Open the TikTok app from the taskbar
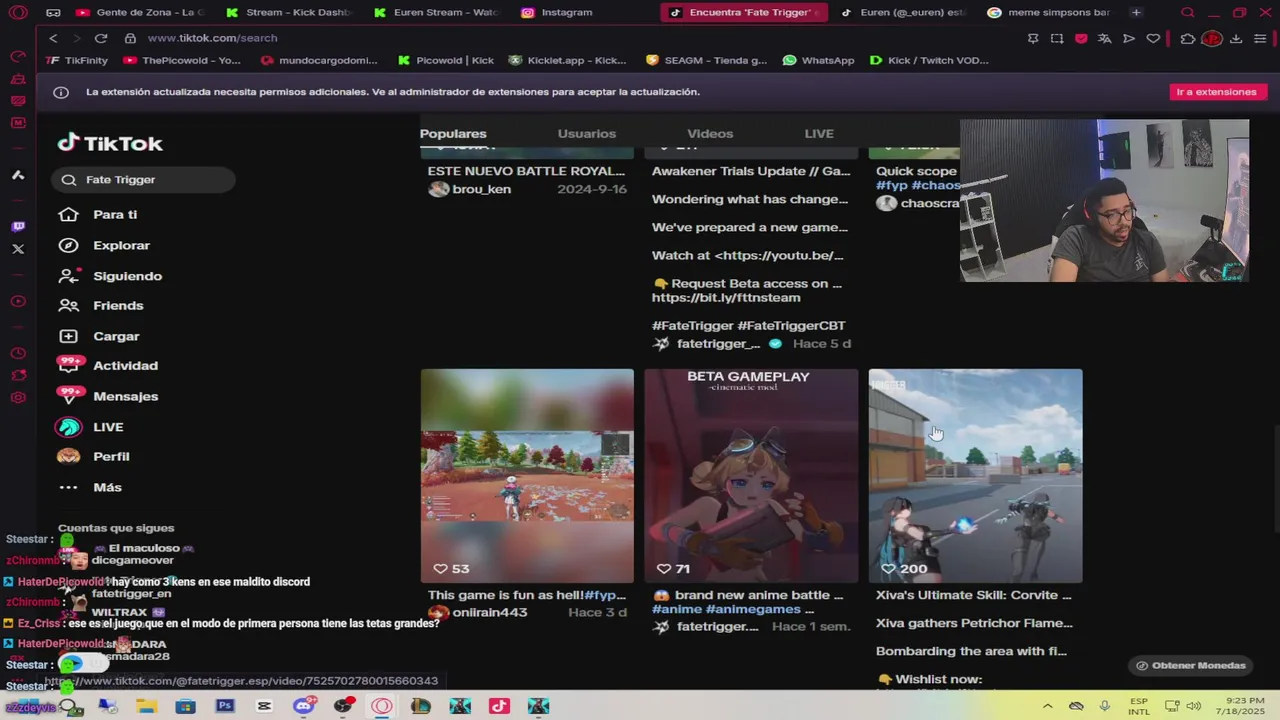1280x720 pixels. coord(499,706)
